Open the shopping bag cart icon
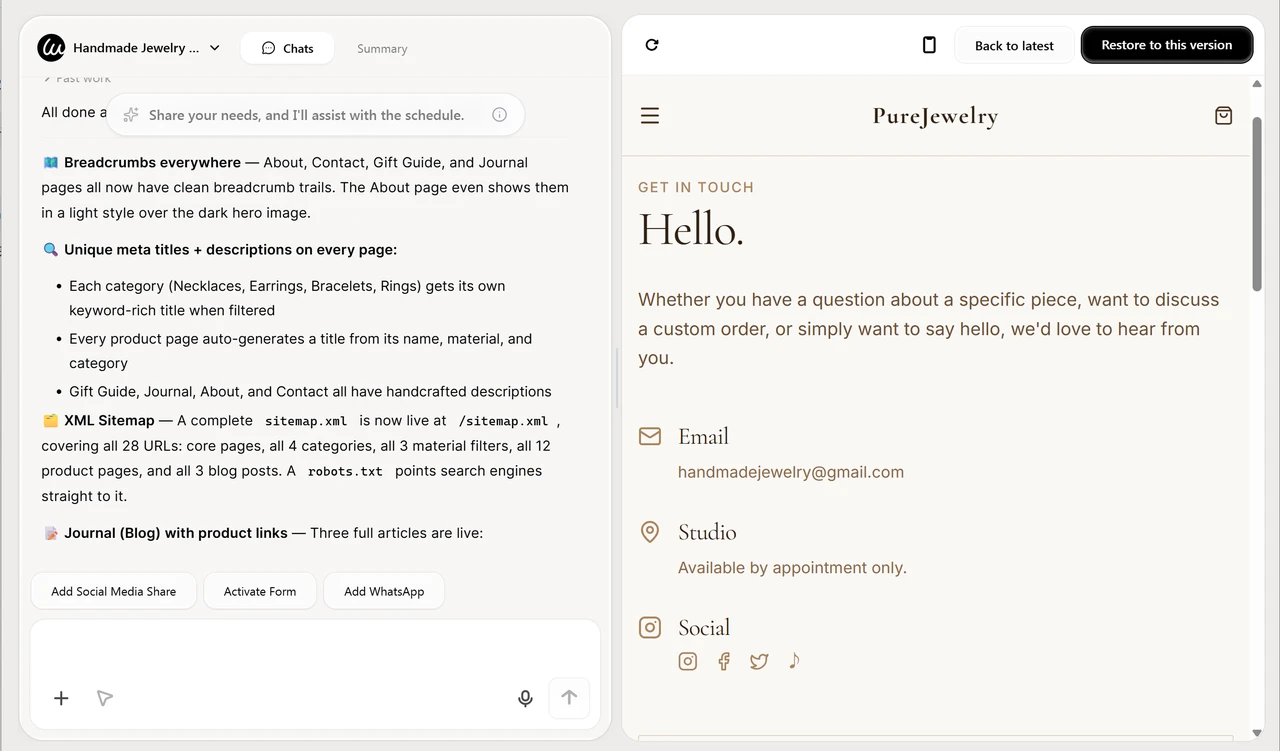This screenshot has height=751, width=1280. click(x=1223, y=116)
